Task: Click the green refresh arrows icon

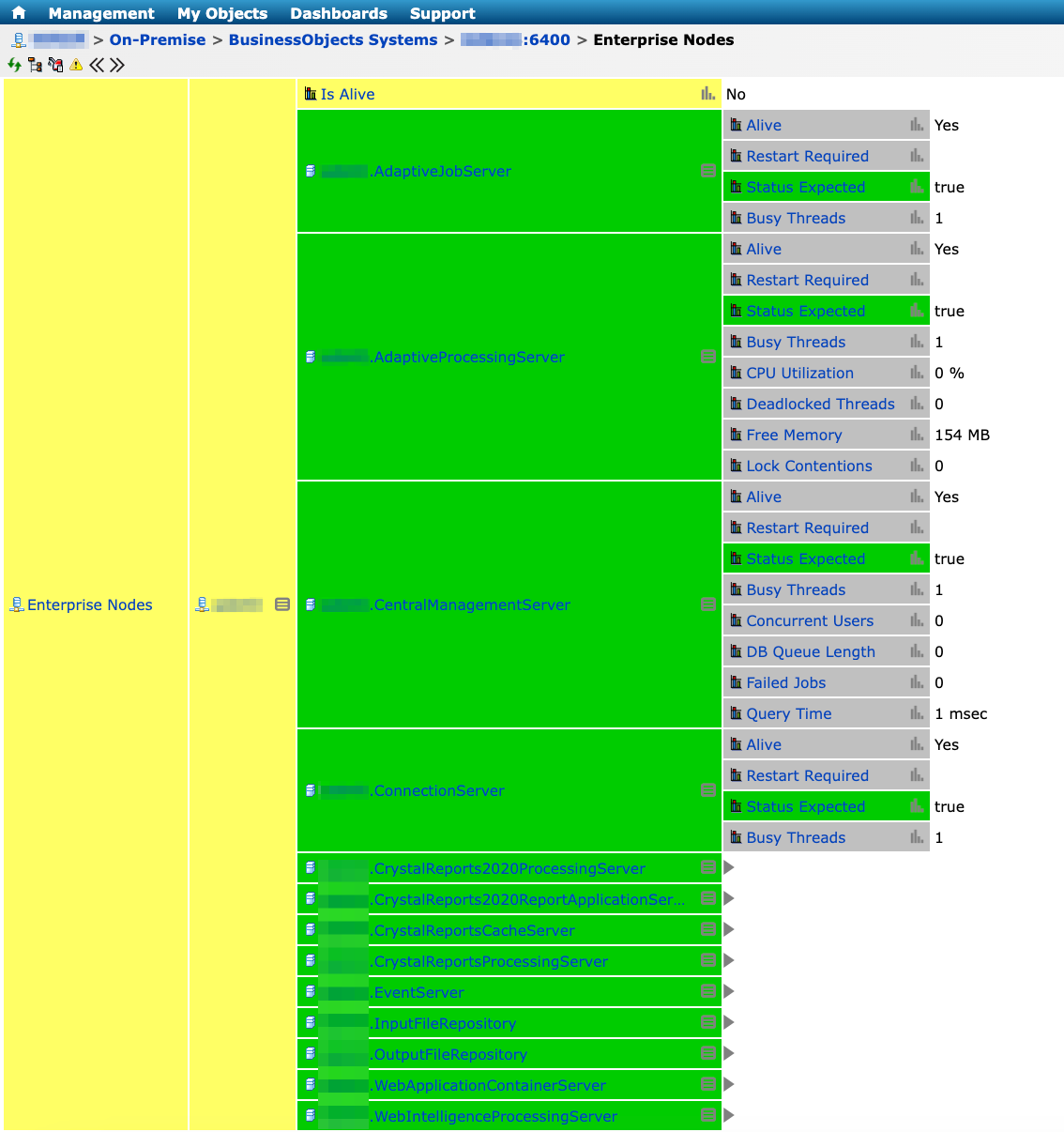Action: click(x=14, y=65)
